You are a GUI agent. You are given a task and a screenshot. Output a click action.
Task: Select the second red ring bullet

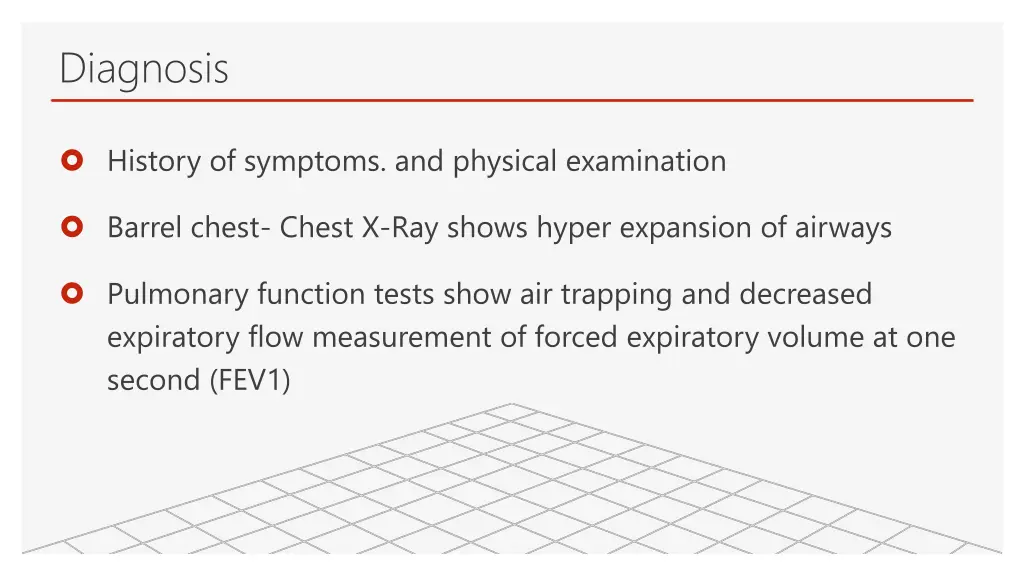pos(72,227)
